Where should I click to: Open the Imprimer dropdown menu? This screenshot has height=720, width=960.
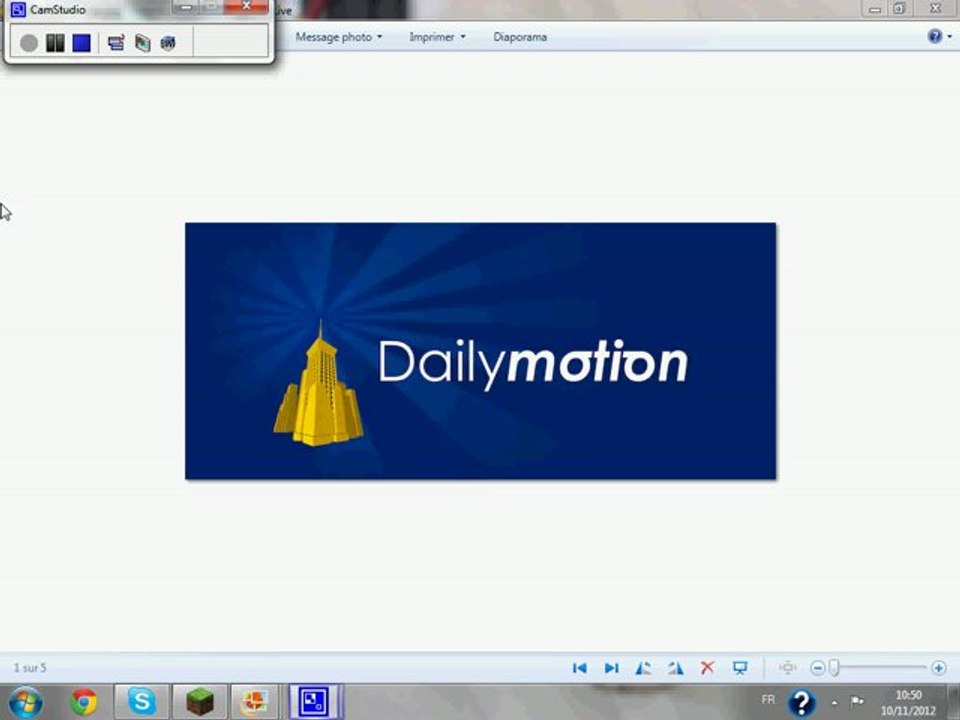[437, 37]
